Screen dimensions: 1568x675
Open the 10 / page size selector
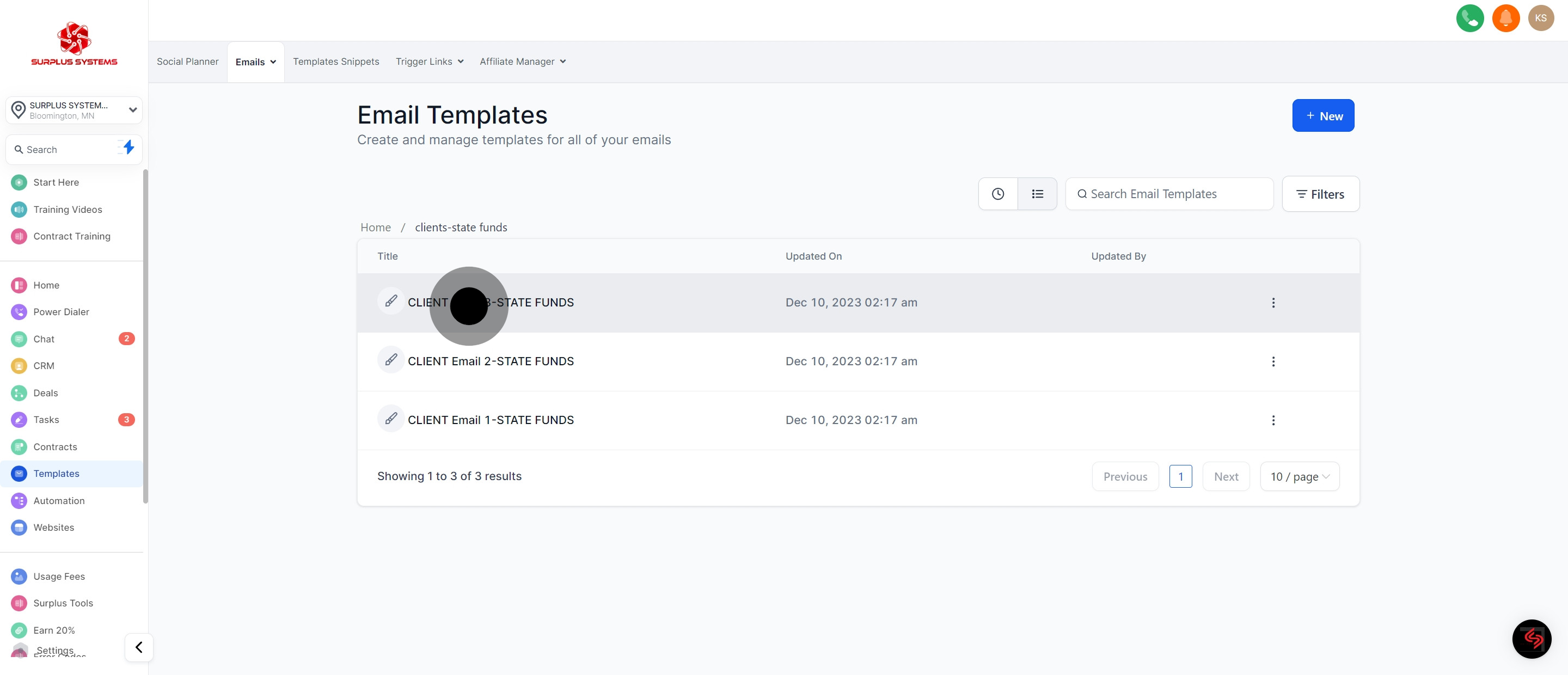click(x=1299, y=476)
